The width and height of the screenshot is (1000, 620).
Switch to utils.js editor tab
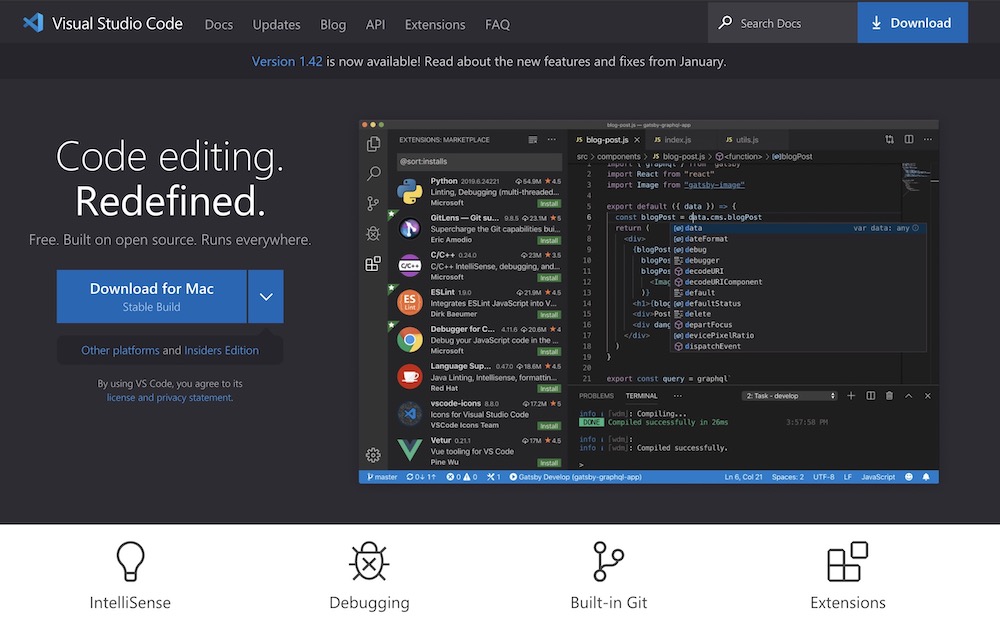coord(746,140)
